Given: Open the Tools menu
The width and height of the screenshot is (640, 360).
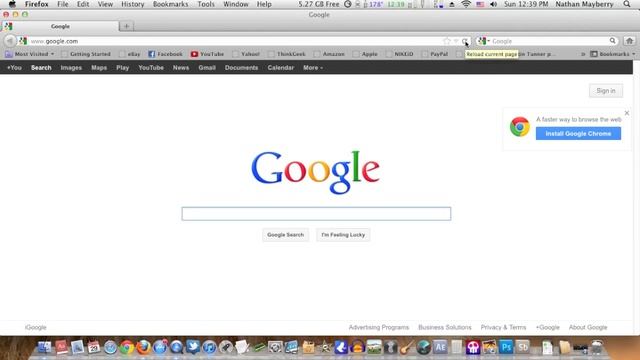Looking at the screenshot, I should [x=206, y=4].
